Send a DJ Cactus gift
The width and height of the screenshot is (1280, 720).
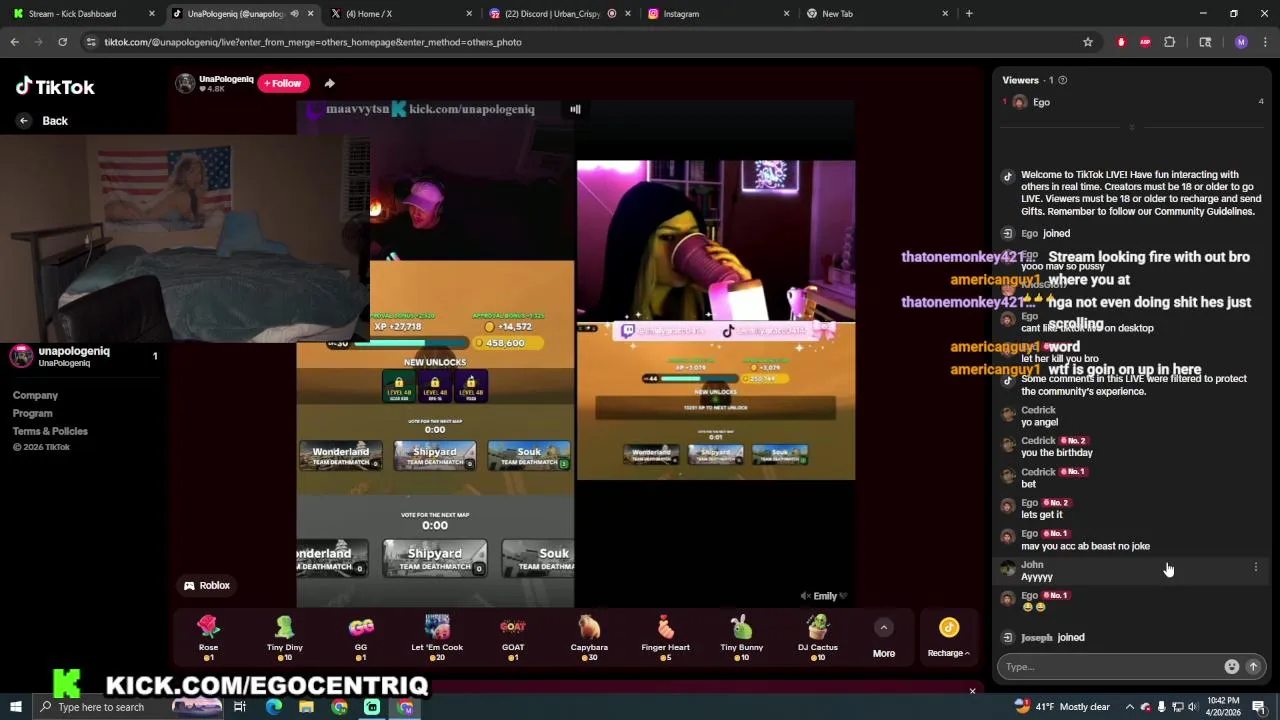coord(818,637)
